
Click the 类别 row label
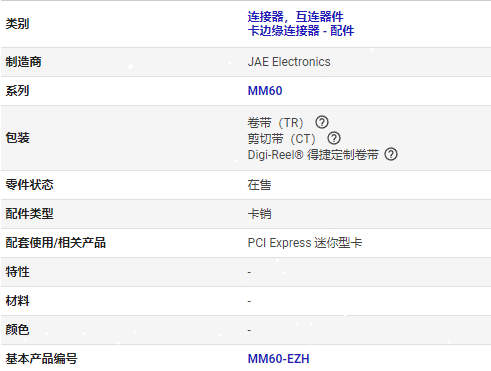[17, 24]
